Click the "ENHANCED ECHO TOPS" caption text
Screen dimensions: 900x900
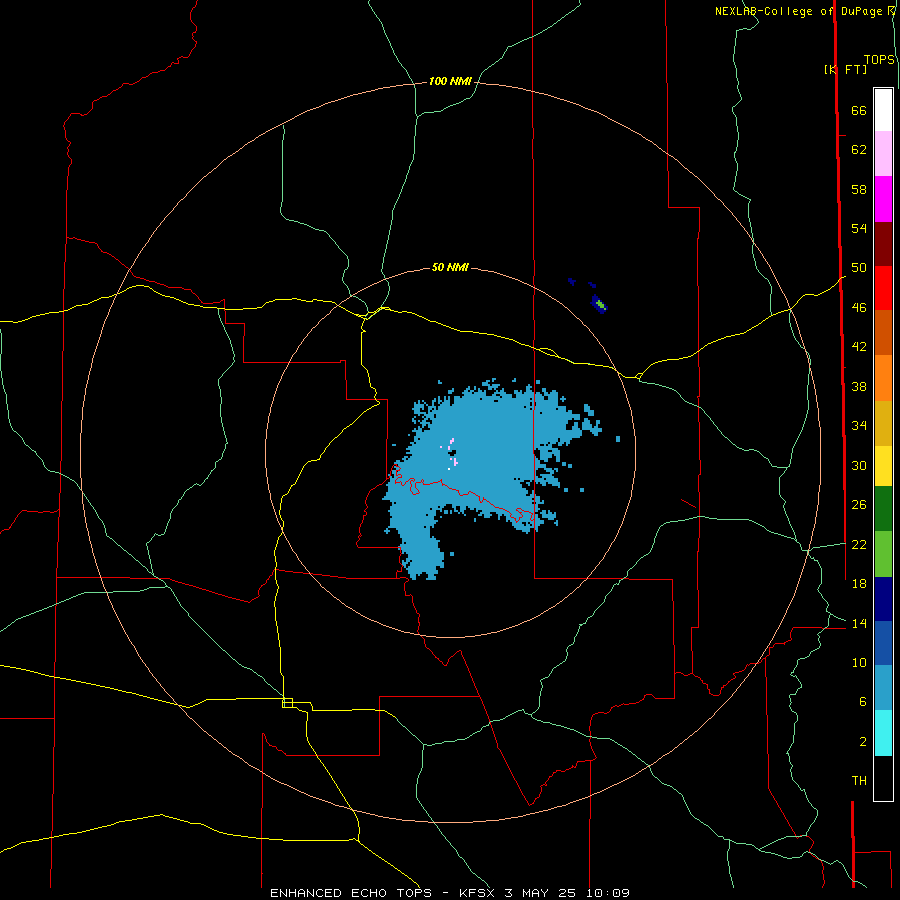pos(351,893)
